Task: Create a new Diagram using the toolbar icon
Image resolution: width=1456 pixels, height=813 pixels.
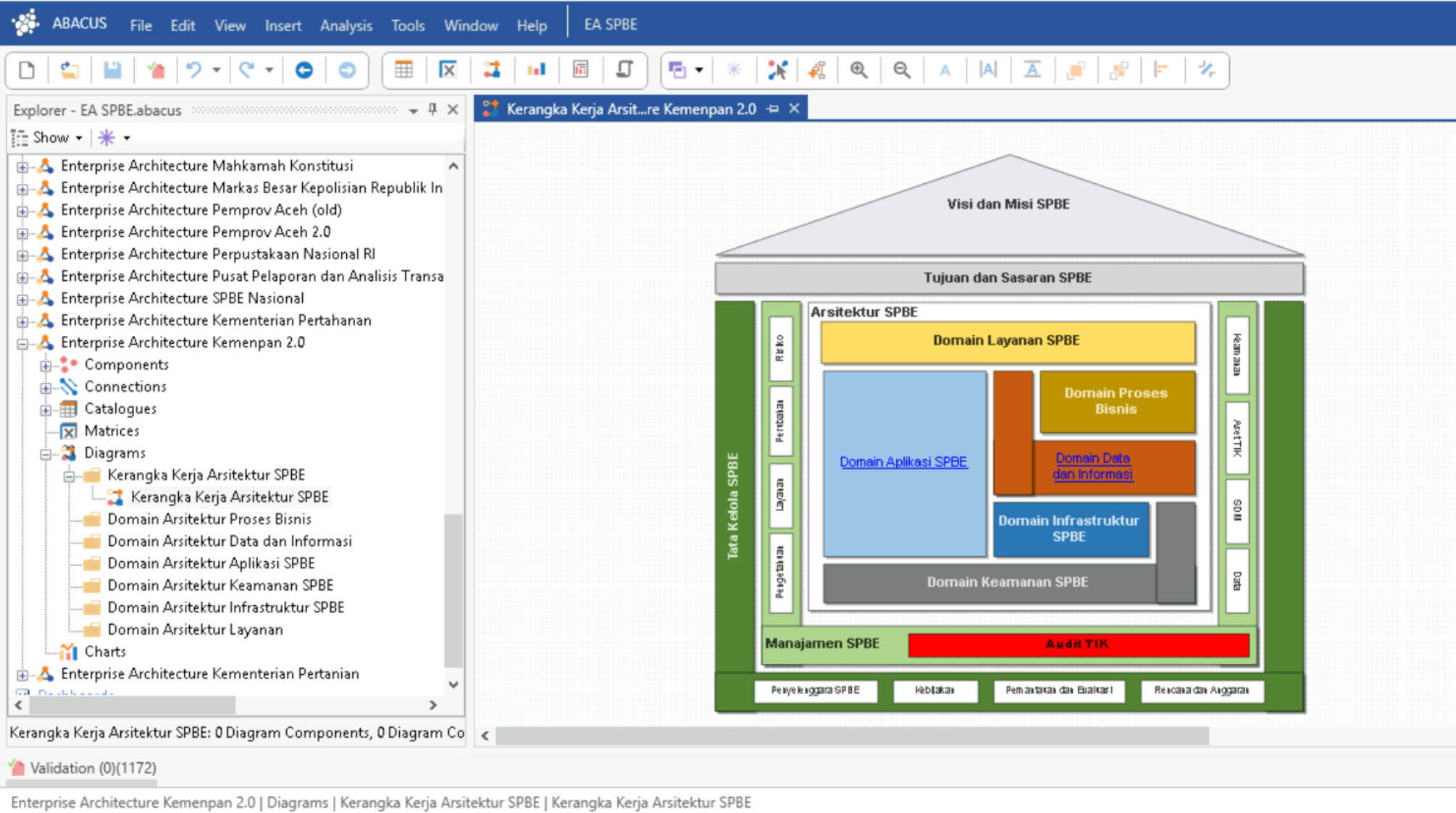Action: [493, 70]
